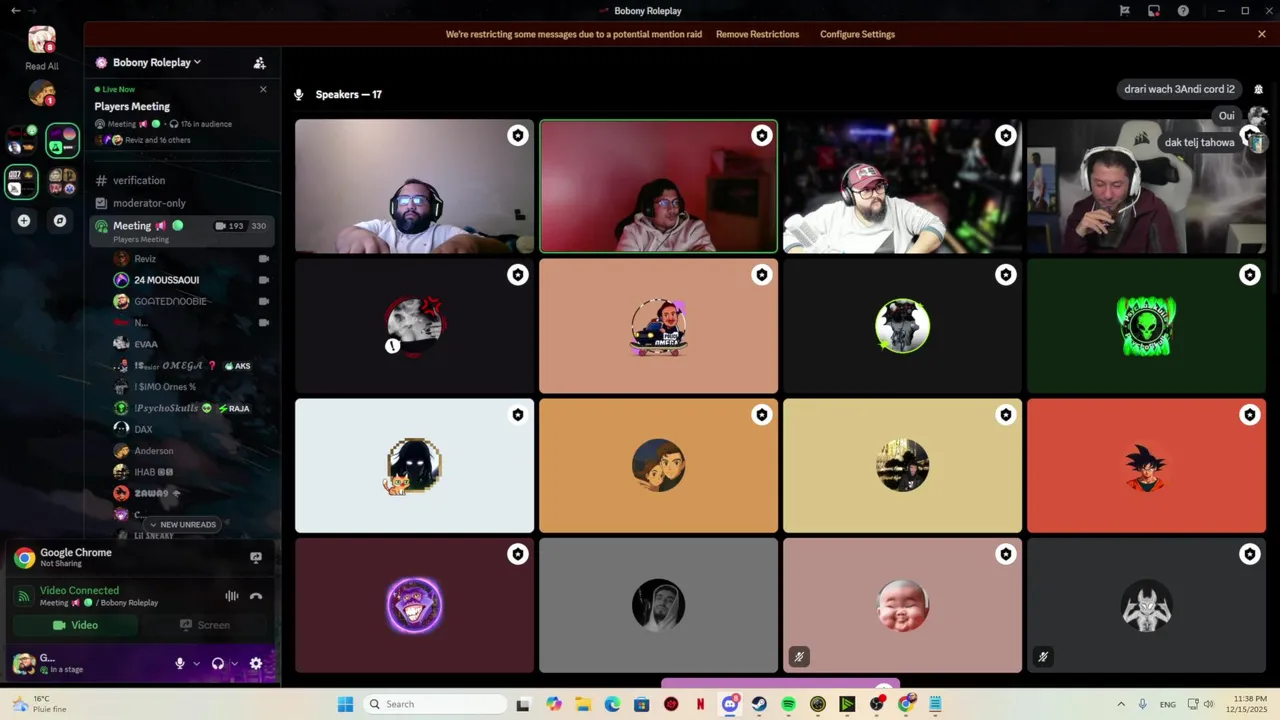
Task: Click moderator shield on first webcam tile
Action: tap(517, 135)
